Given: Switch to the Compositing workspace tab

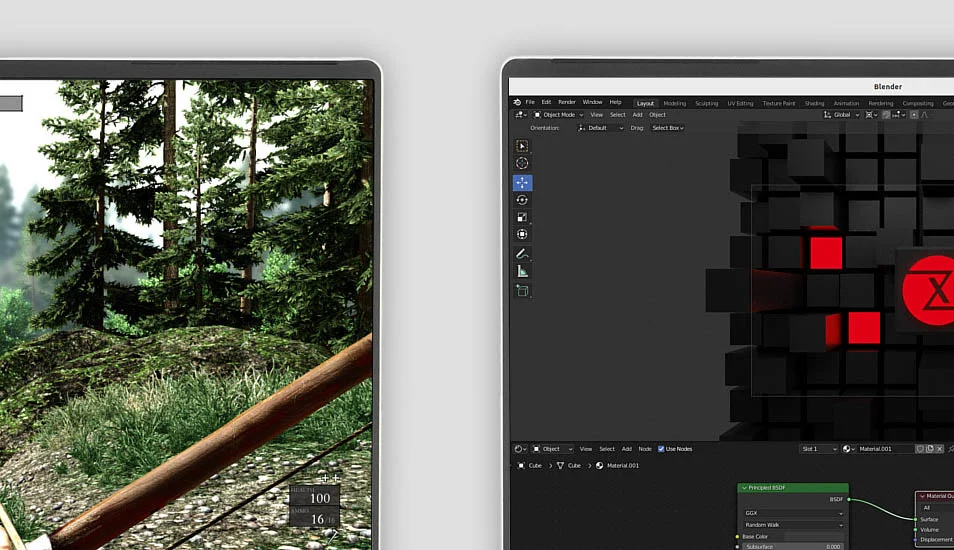Looking at the screenshot, I should [x=917, y=103].
